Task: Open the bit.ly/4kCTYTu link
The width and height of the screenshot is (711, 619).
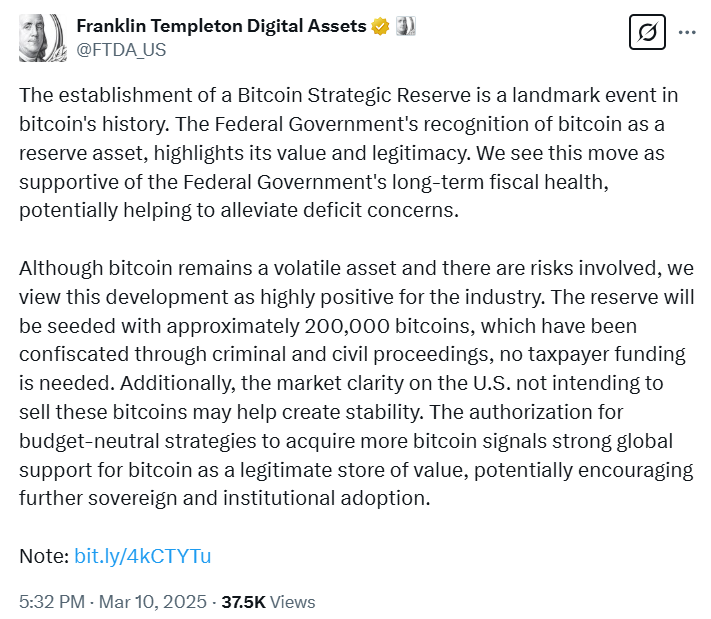Action: click(x=142, y=556)
